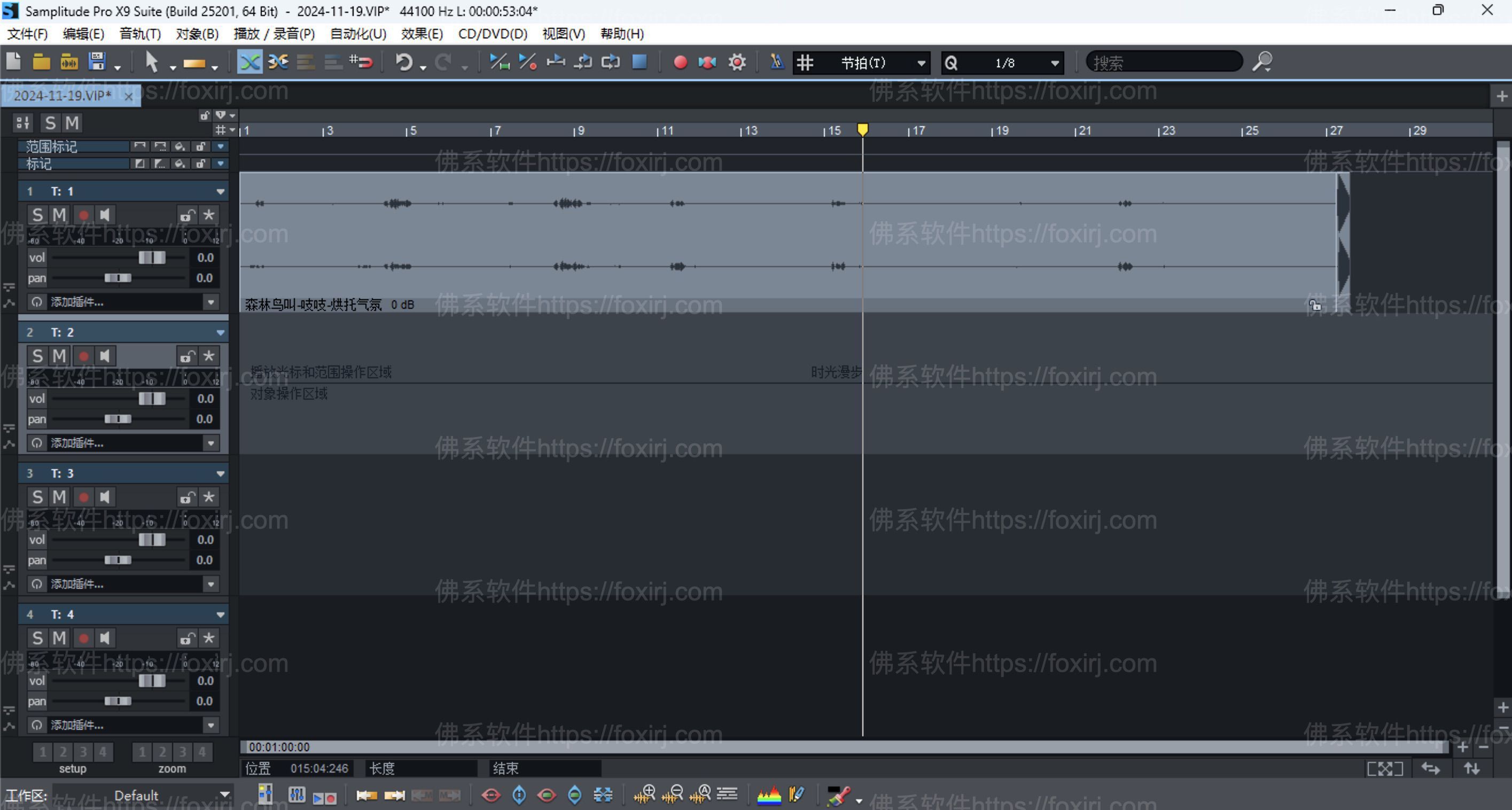
Task: Activate the Record icon on the toolbar
Action: pos(680,62)
